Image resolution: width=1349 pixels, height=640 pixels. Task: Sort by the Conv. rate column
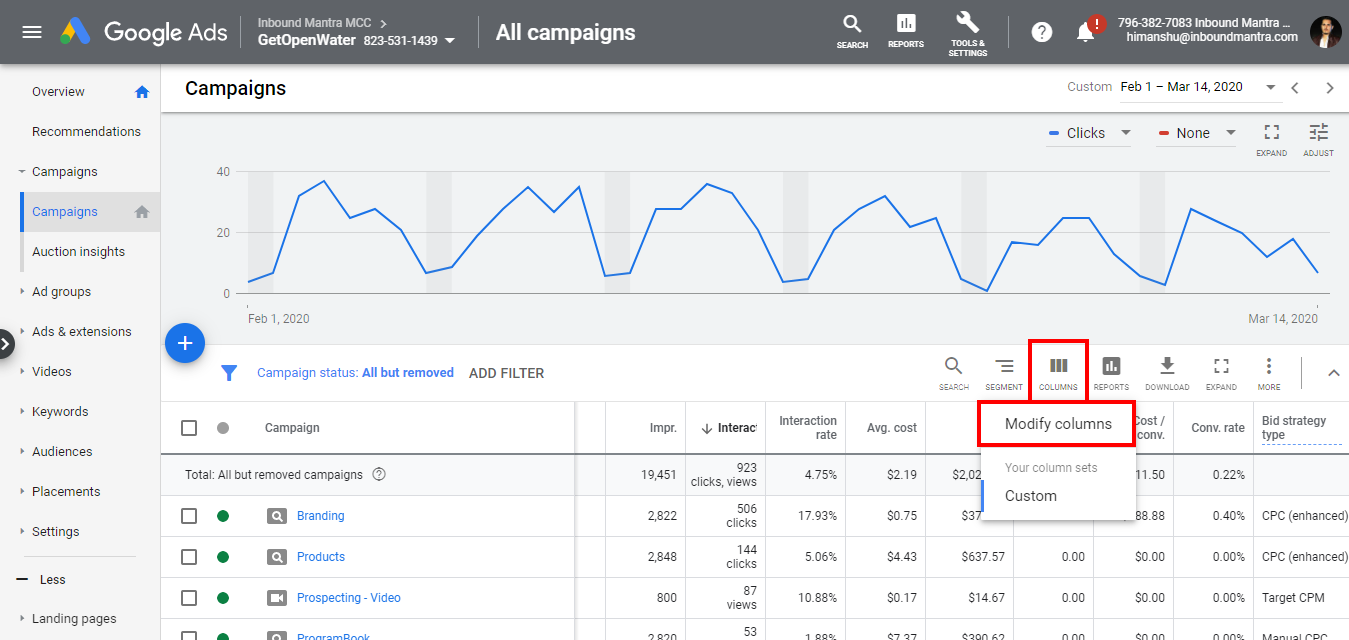[x=1218, y=428]
